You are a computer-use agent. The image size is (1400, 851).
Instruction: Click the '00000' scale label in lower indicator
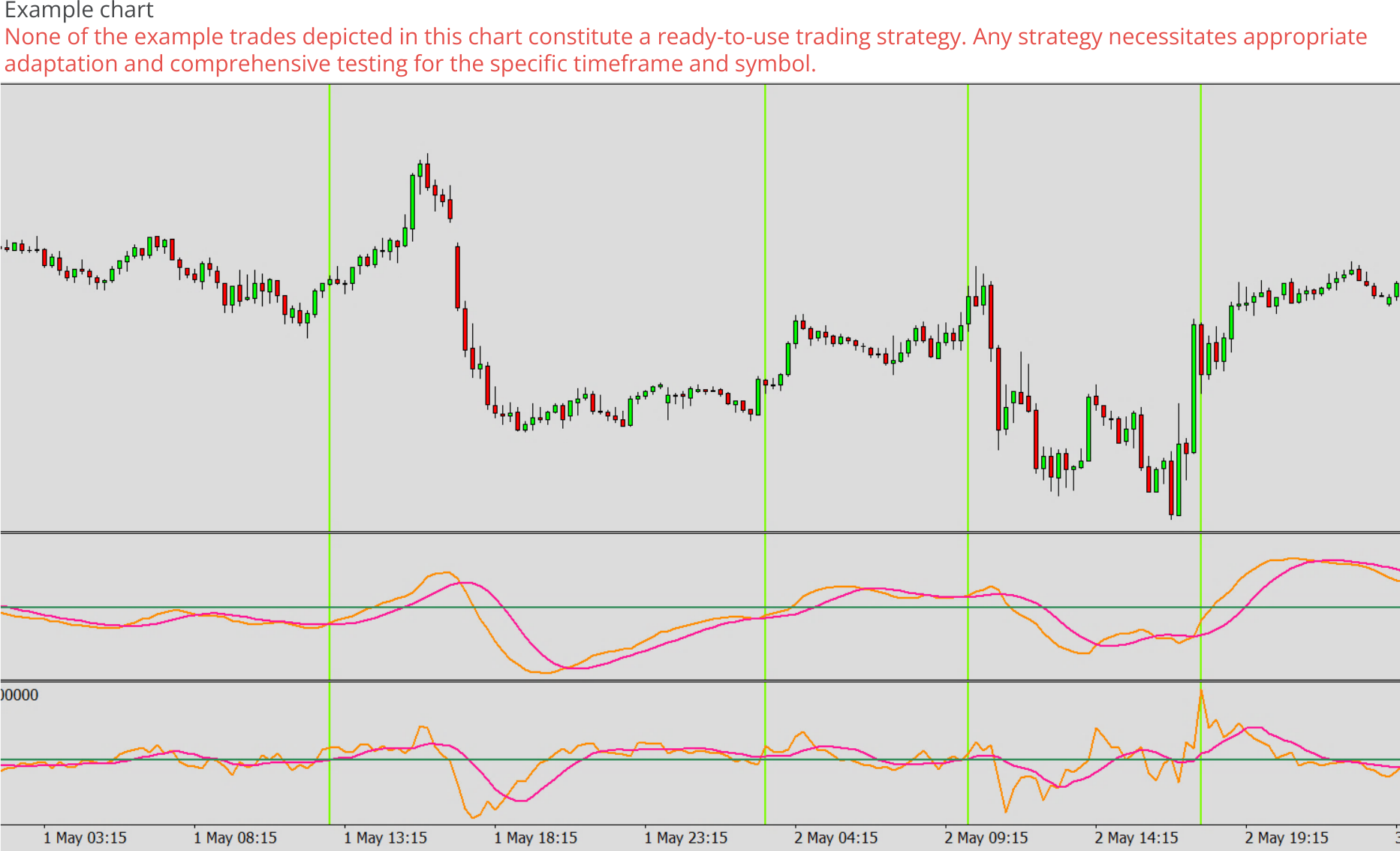tap(20, 695)
